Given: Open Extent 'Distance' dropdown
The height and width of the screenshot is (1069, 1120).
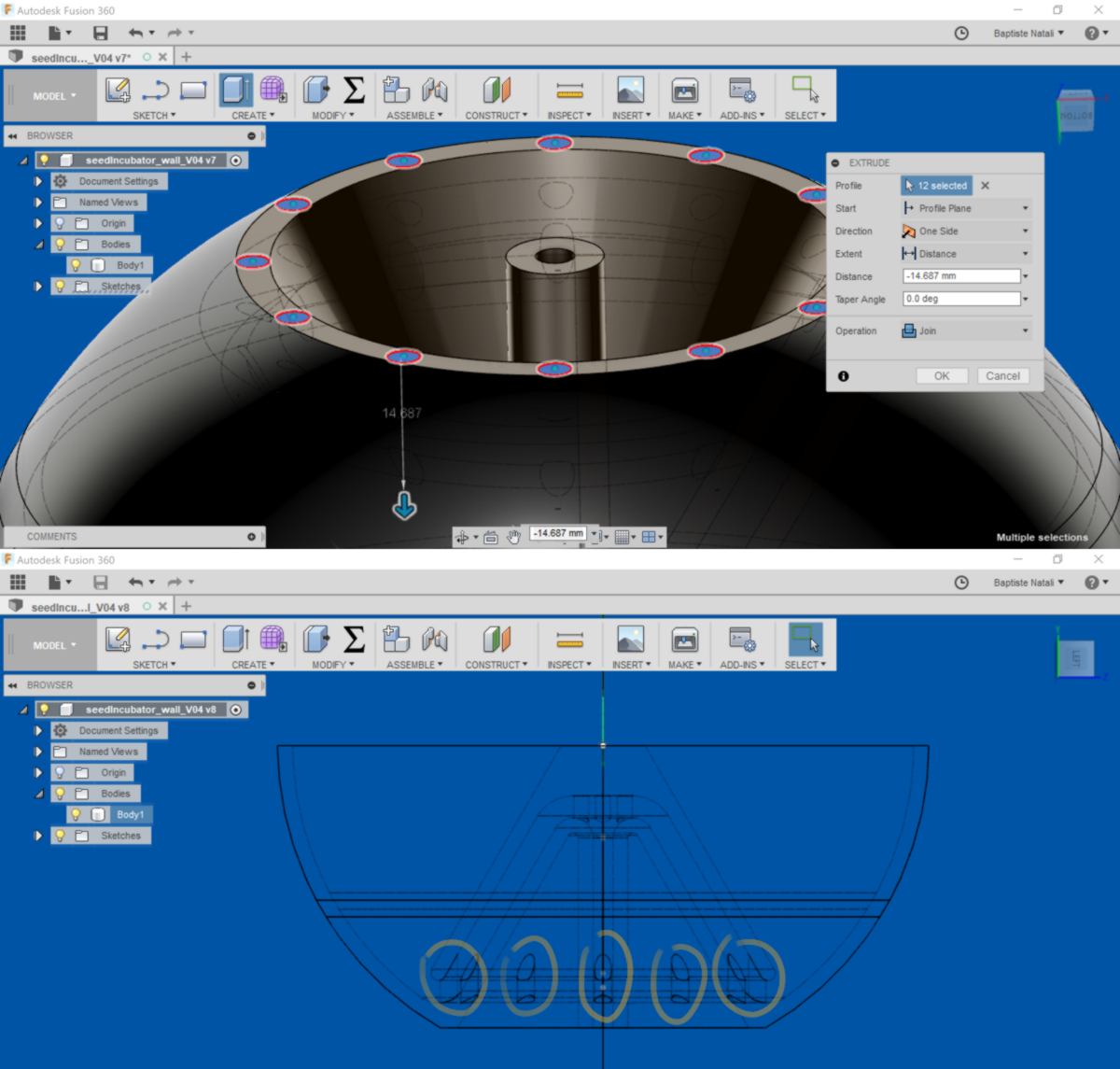Looking at the screenshot, I should [x=966, y=253].
